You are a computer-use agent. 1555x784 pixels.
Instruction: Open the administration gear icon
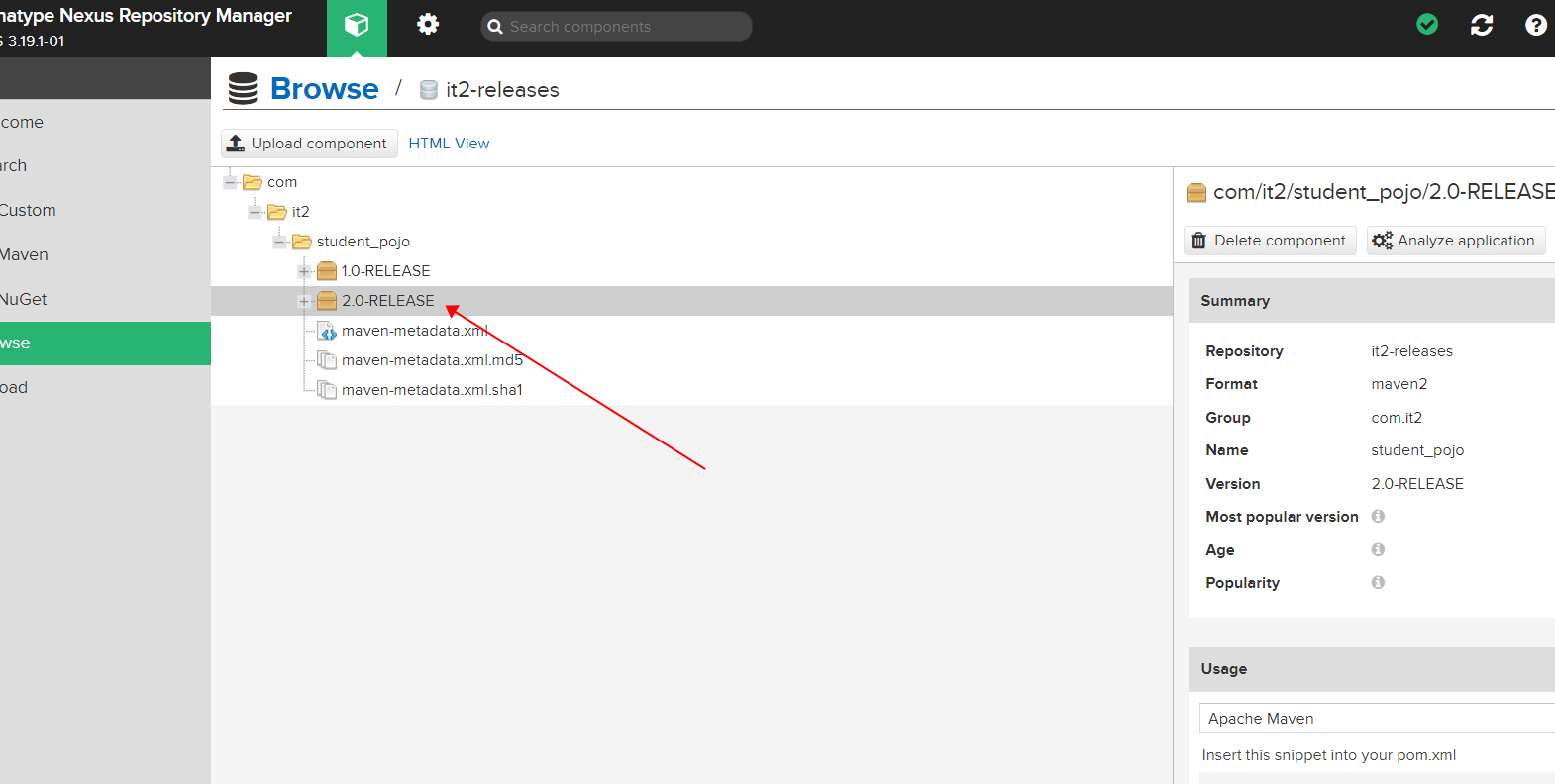pyautogui.click(x=428, y=25)
